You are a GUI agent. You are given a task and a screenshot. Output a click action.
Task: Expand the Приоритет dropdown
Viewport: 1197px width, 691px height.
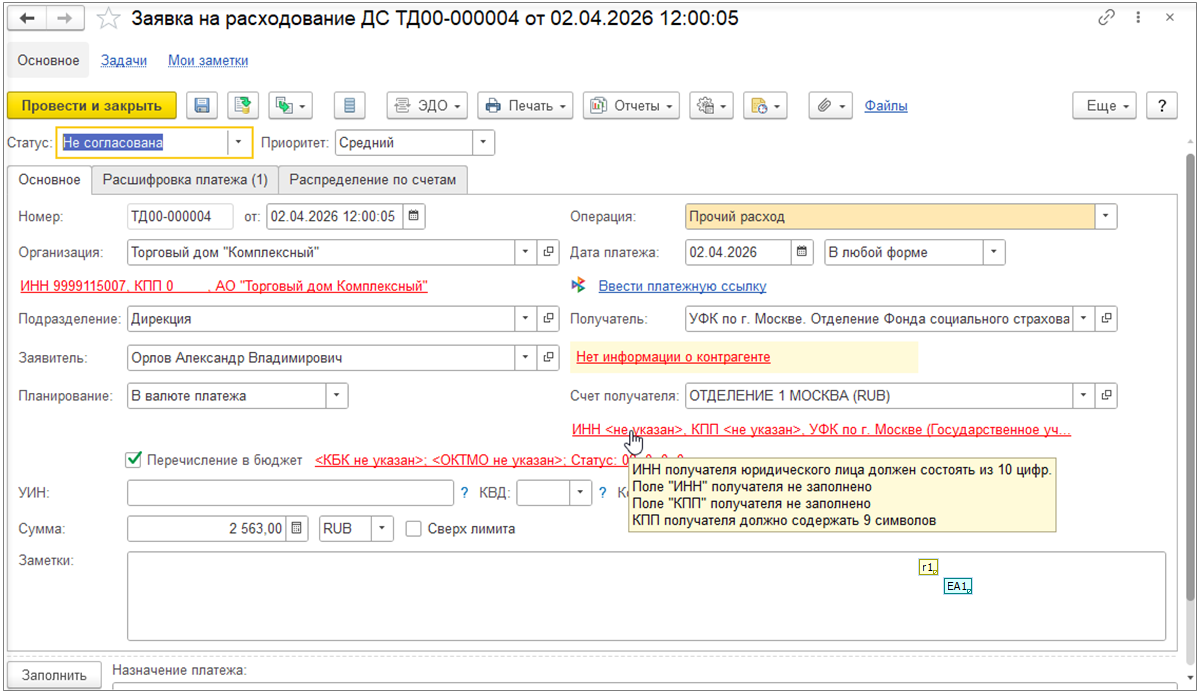[482, 143]
